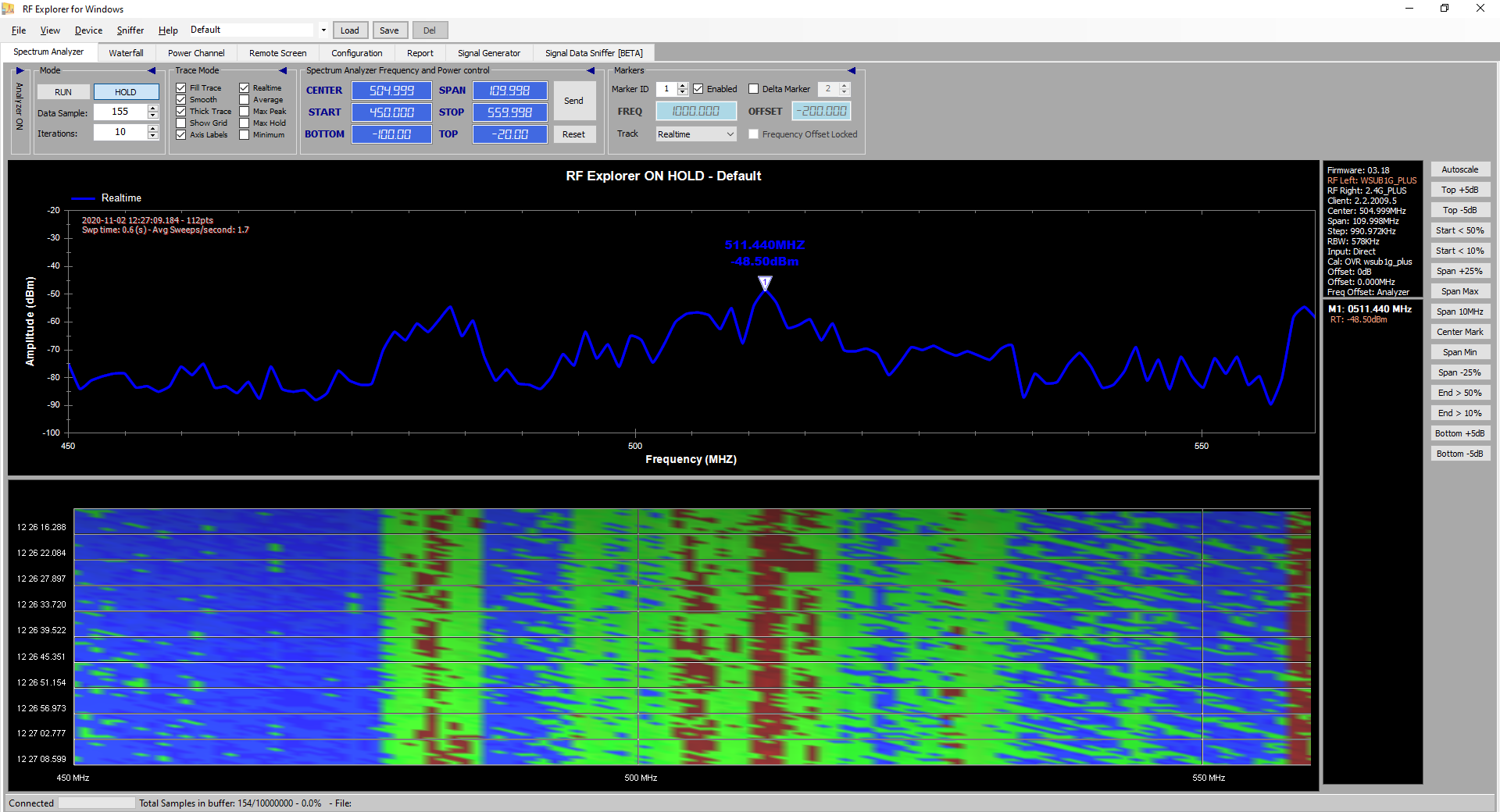
Task: Click marker 1 triangle on spectrum
Action: [765, 283]
